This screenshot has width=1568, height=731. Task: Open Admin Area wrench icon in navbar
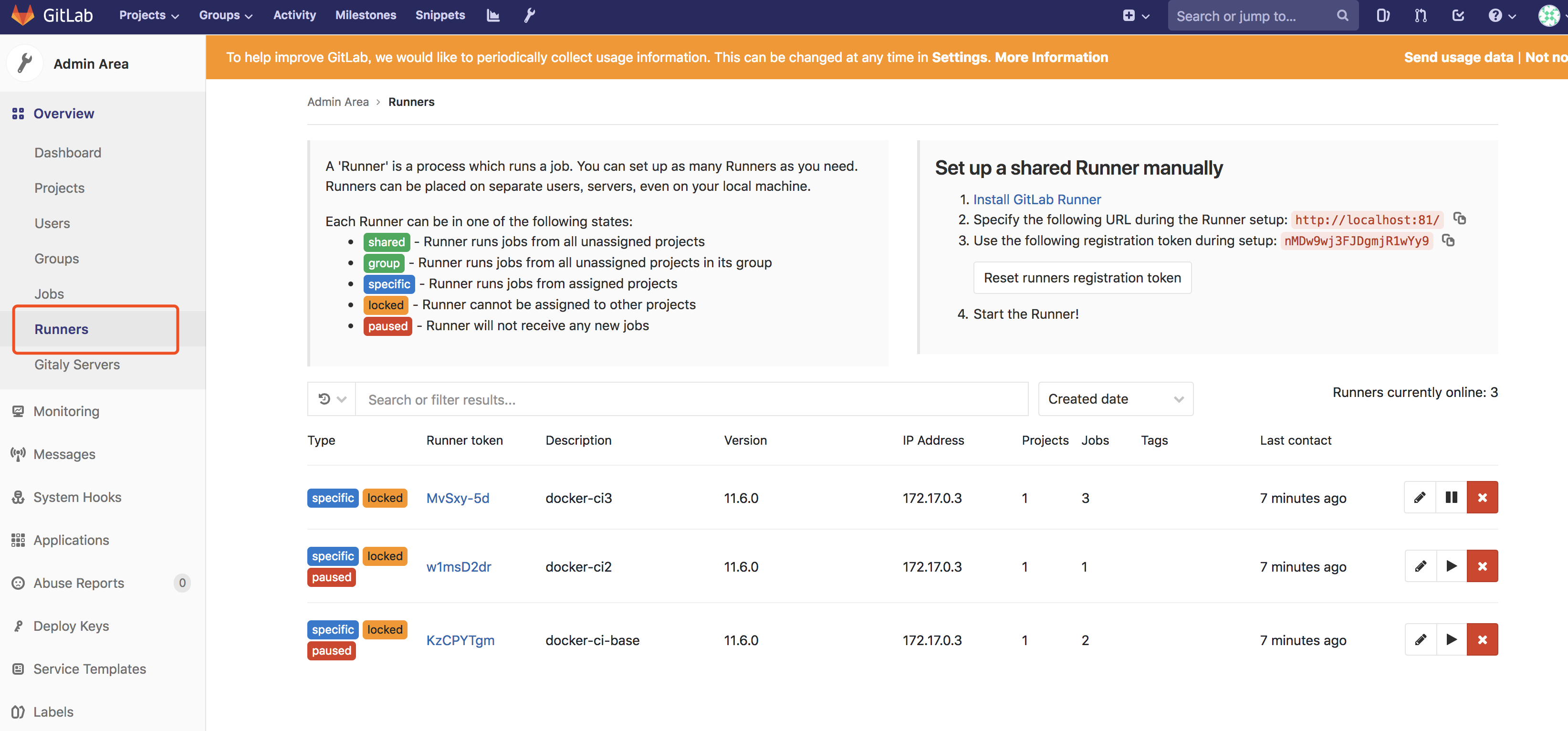pyautogui.click(x=529, y=15)
